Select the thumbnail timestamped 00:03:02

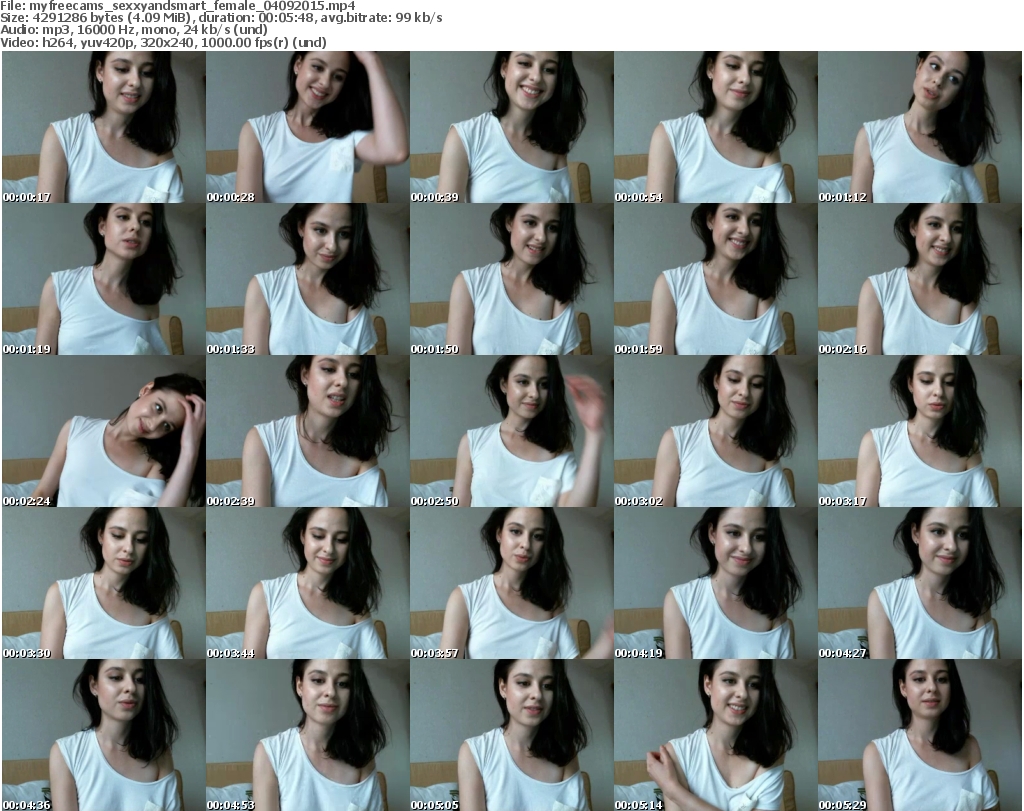tap(716, 431)
